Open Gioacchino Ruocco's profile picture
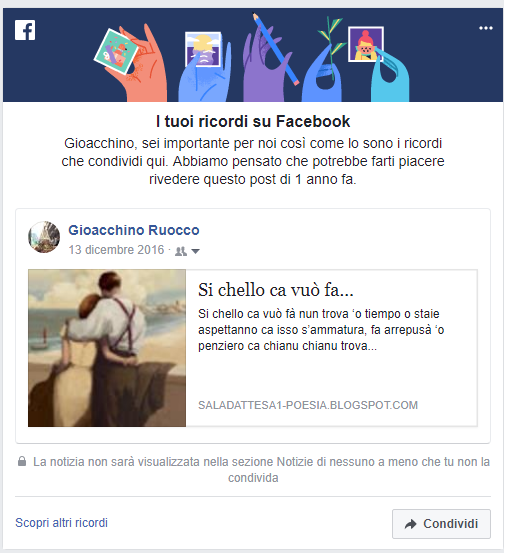The height and width of the screenshot is (553, 510). coord(44,237)
